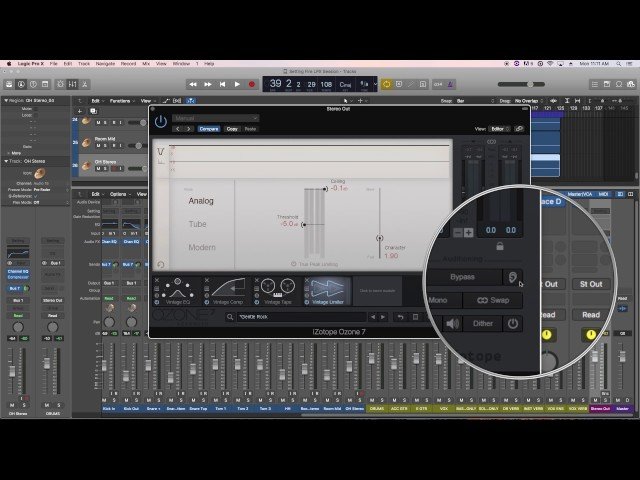Click Copy in the plugin header

tap(232, 129)
